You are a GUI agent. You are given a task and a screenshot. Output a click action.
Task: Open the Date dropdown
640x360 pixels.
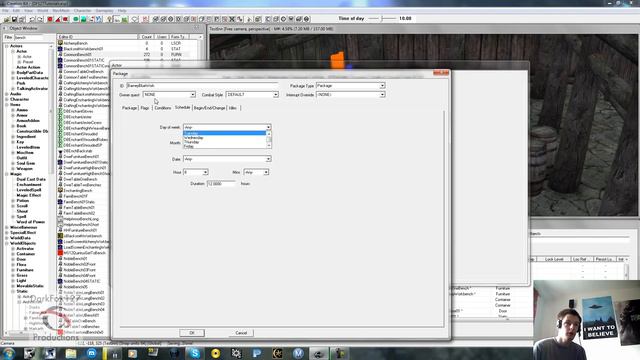click(x=268, y=159)
